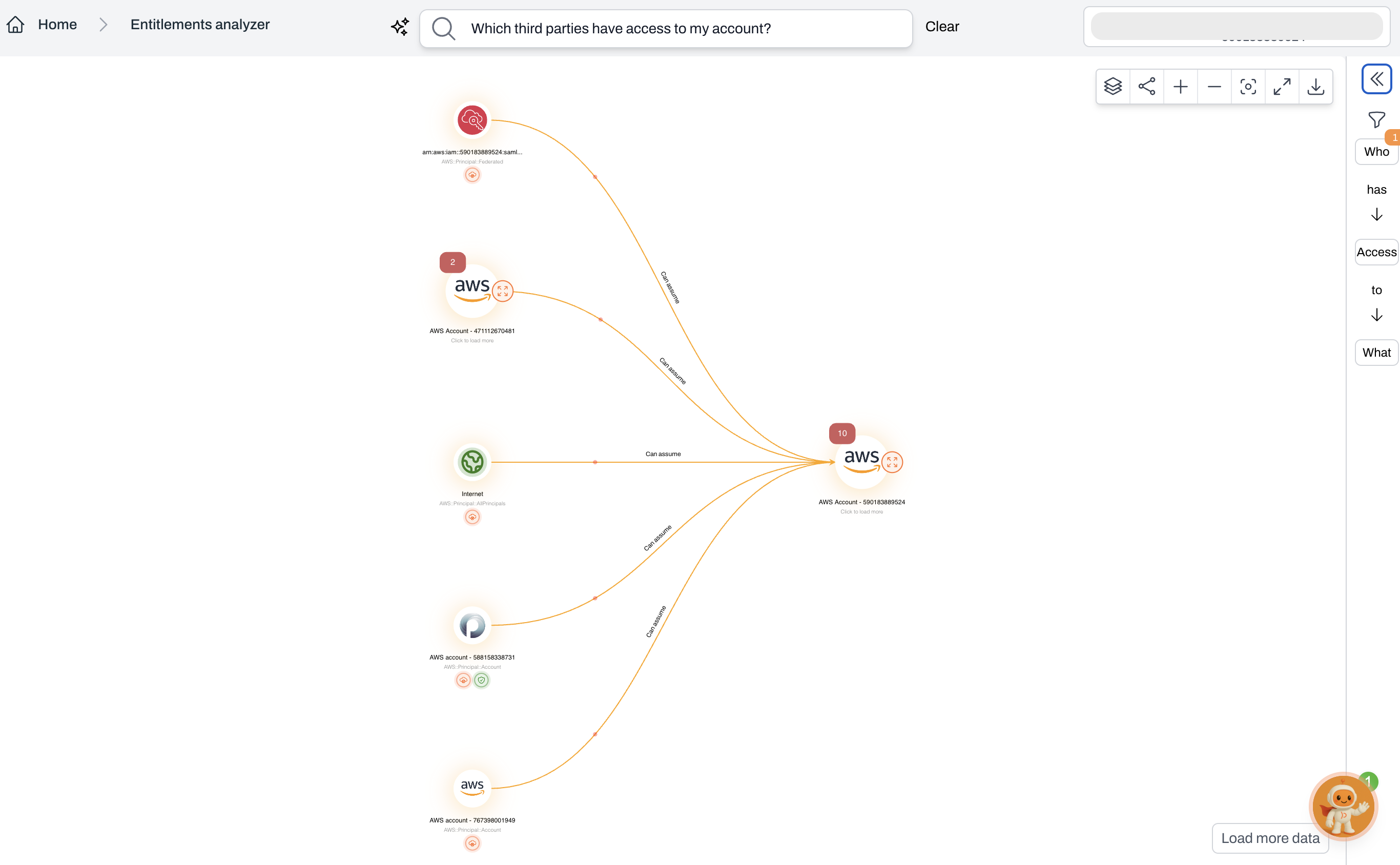The image size is (1400, 865).
Task: Click AWS Account 471112670481 node
Action: (471, 291)
